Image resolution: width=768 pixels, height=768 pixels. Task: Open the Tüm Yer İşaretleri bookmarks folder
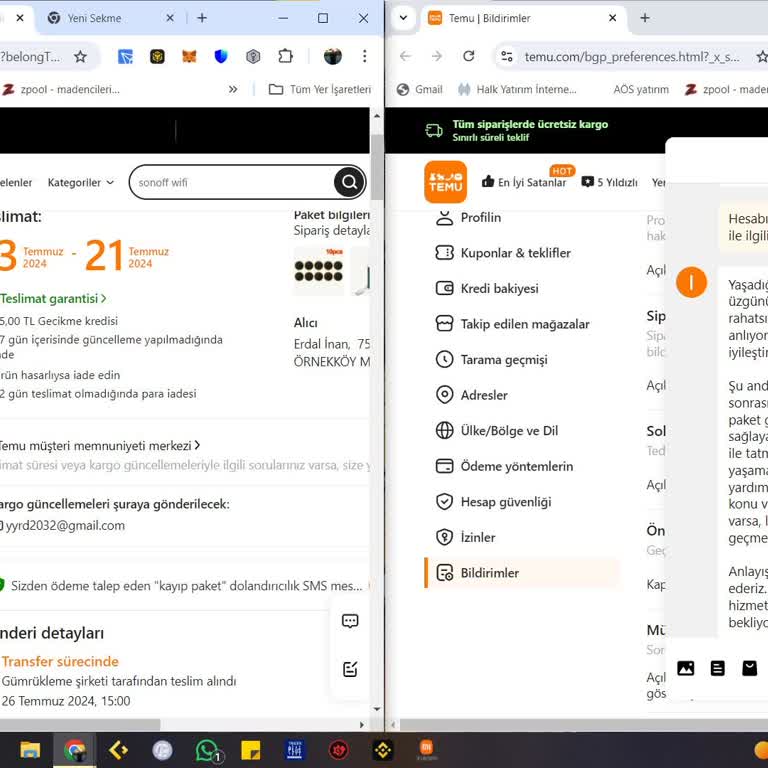[x=320, y=89]
